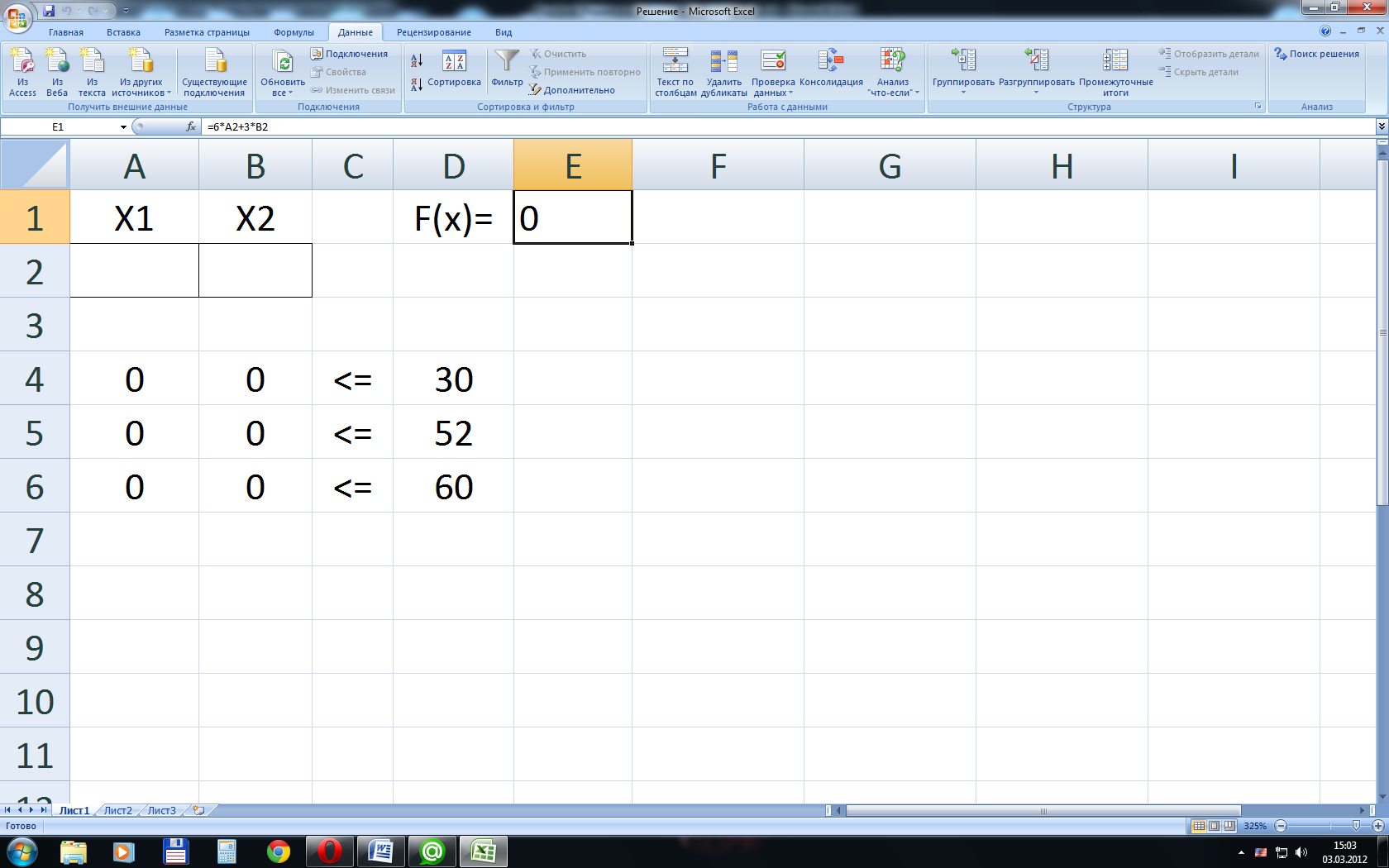Open Дополнительно advanced filter
The image size is (1389, 868).
(572, 90)
